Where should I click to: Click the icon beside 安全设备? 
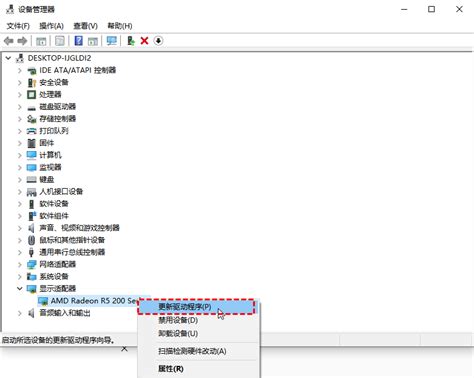pyautogui.click(x=32, y=82)
